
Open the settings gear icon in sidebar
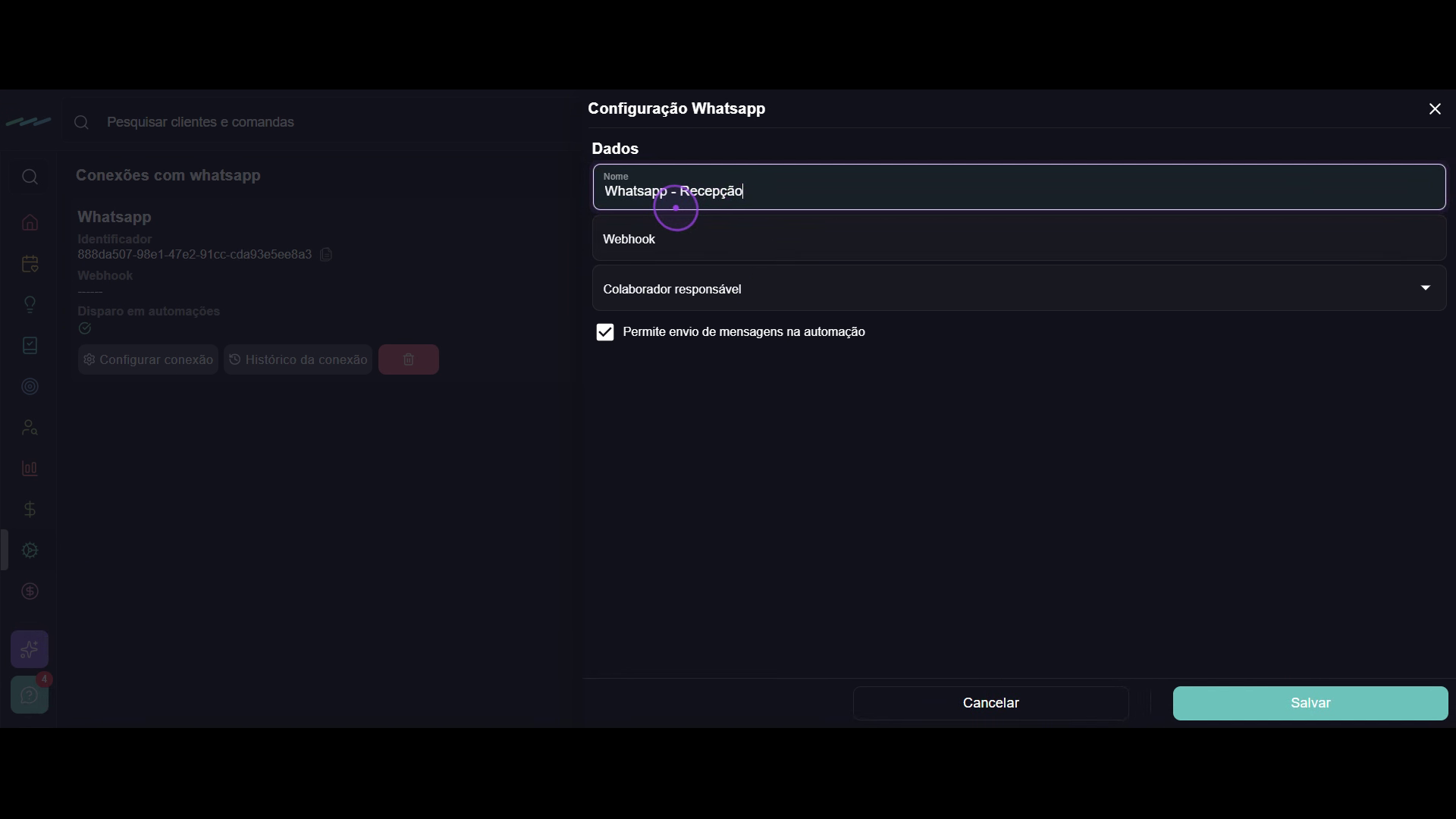click(30, 551)
